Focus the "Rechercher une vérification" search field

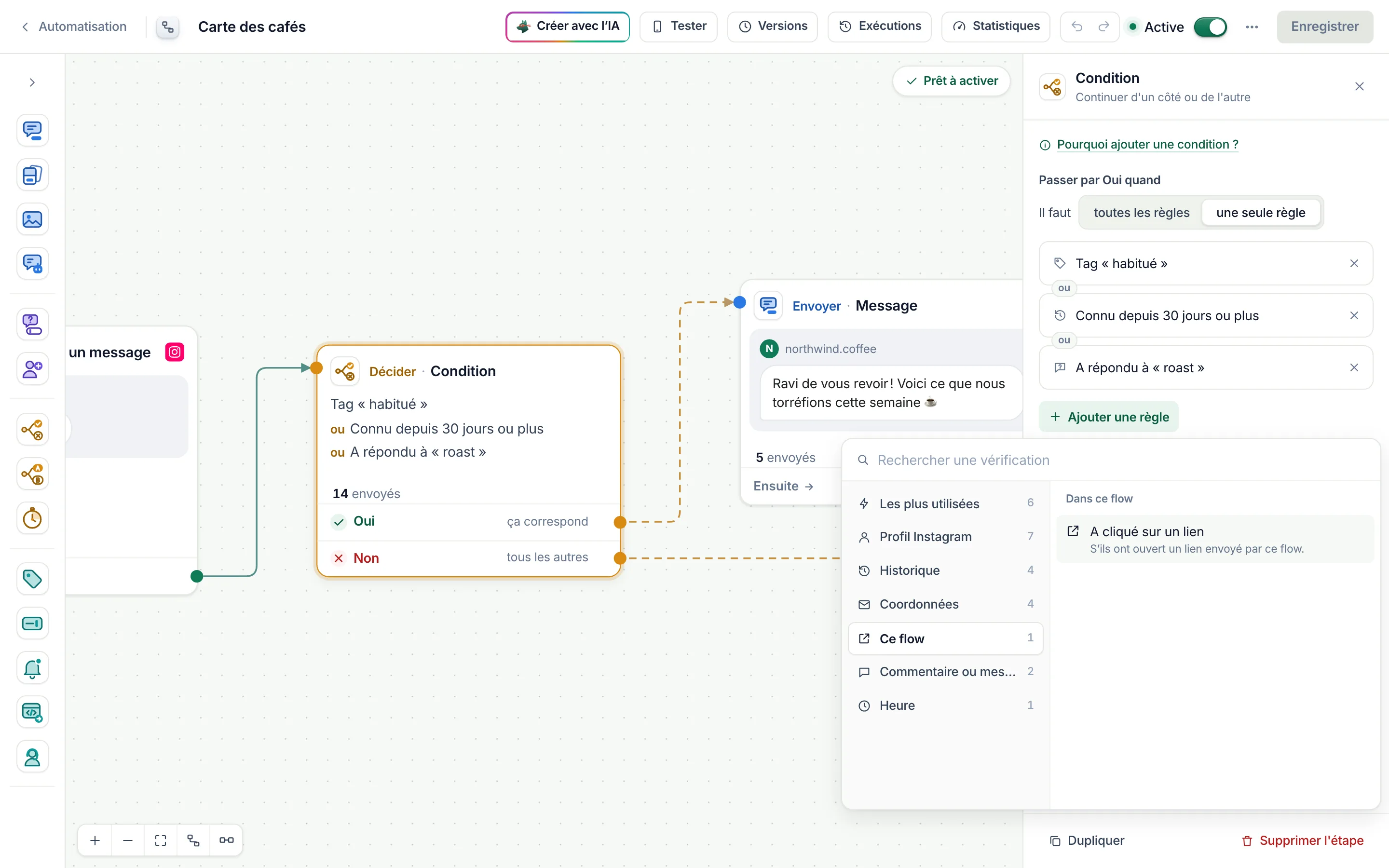click(x=1111, y=460)
